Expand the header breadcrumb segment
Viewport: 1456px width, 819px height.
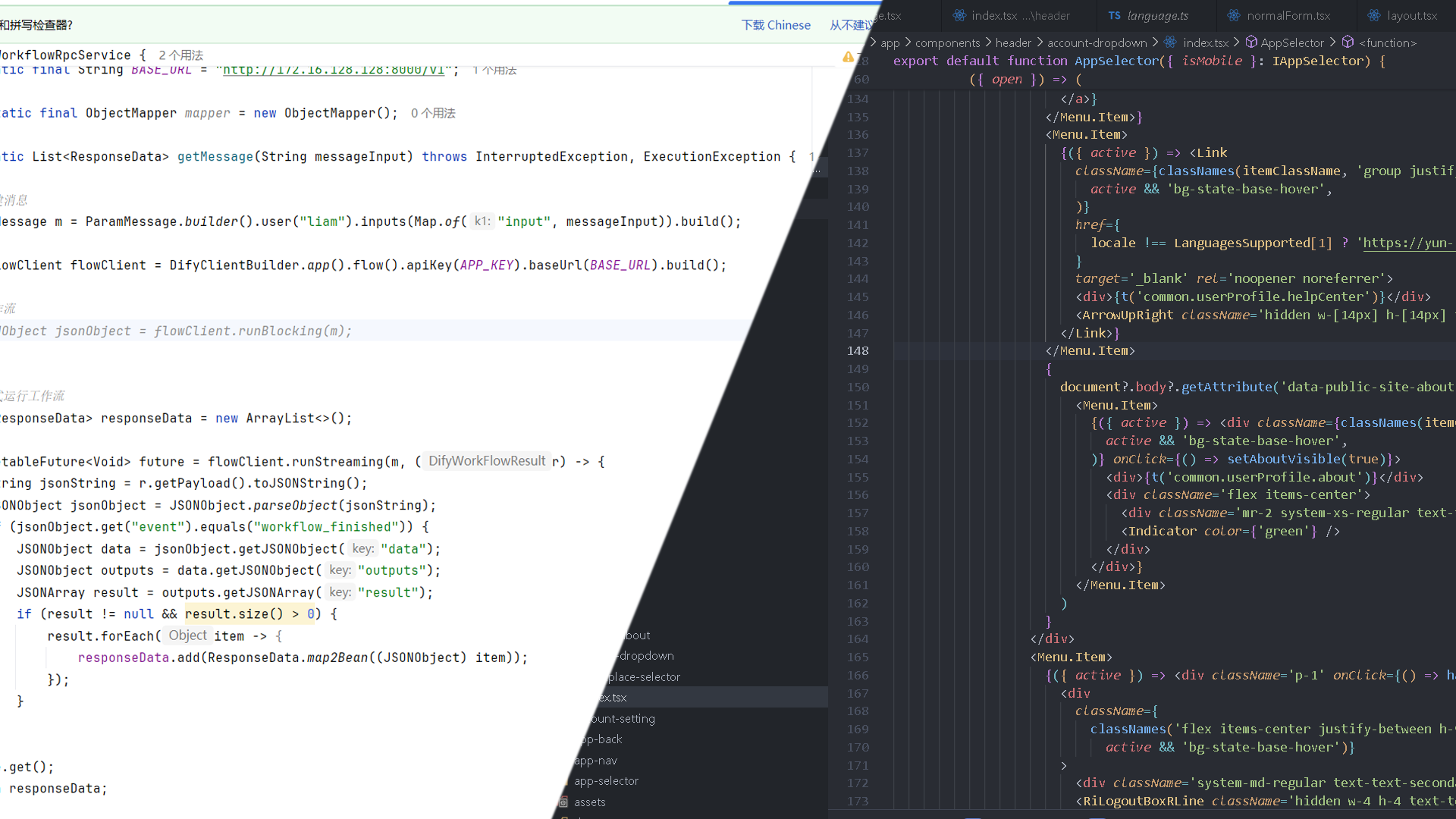coord(1013,42)
